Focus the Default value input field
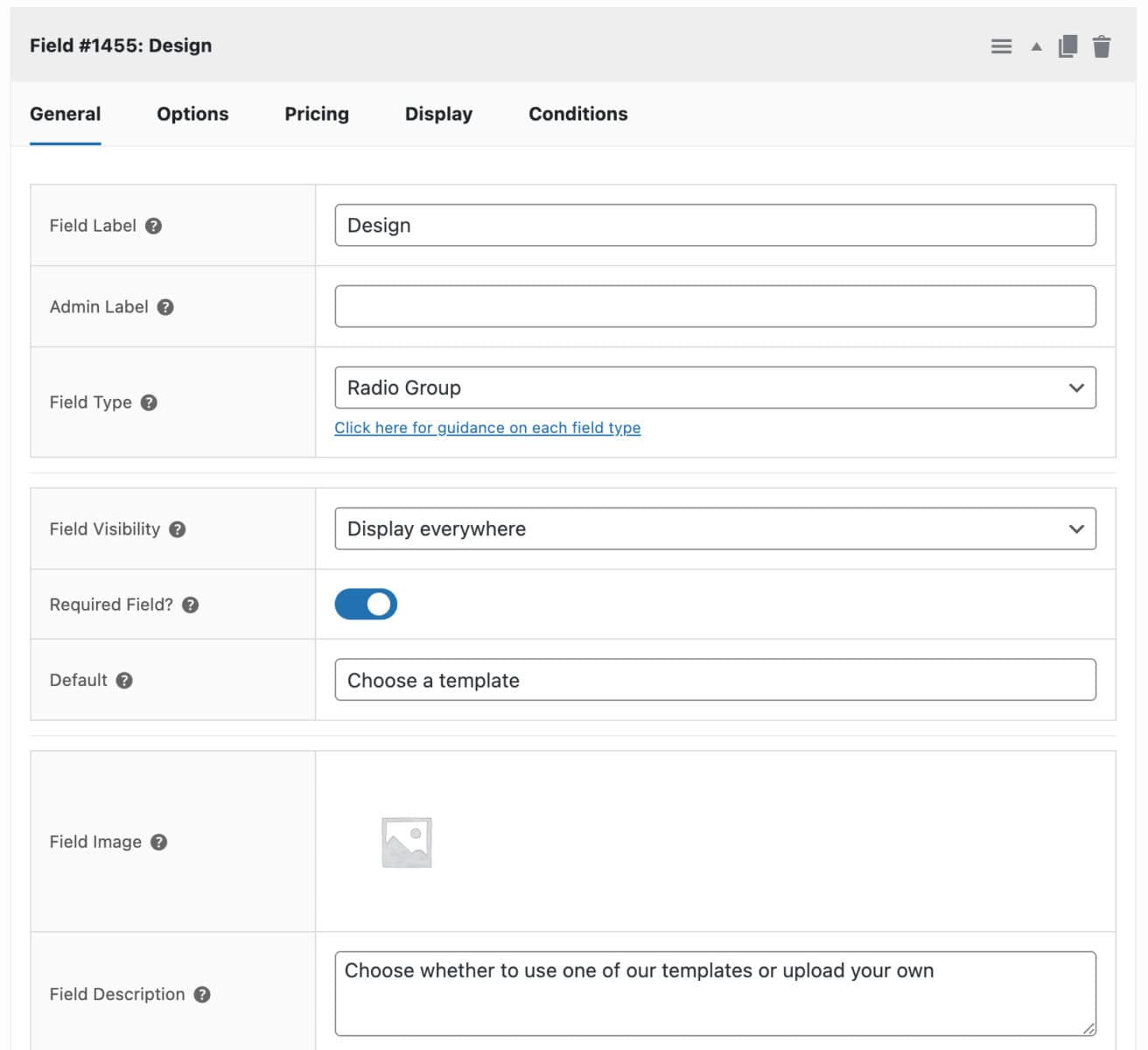Screen dimensions: 1148x1050 (x=715, y=680)
